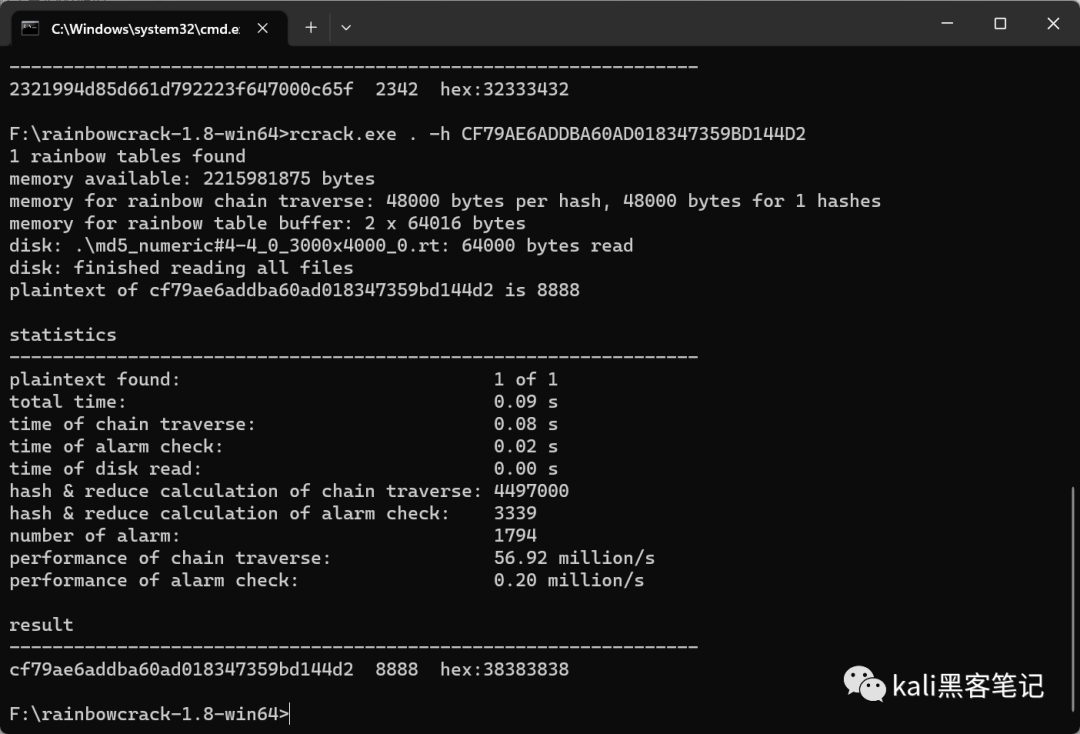Click '0.20 million/s' performance value
This screenshot has height=734, width=1080.
[569, 580]
